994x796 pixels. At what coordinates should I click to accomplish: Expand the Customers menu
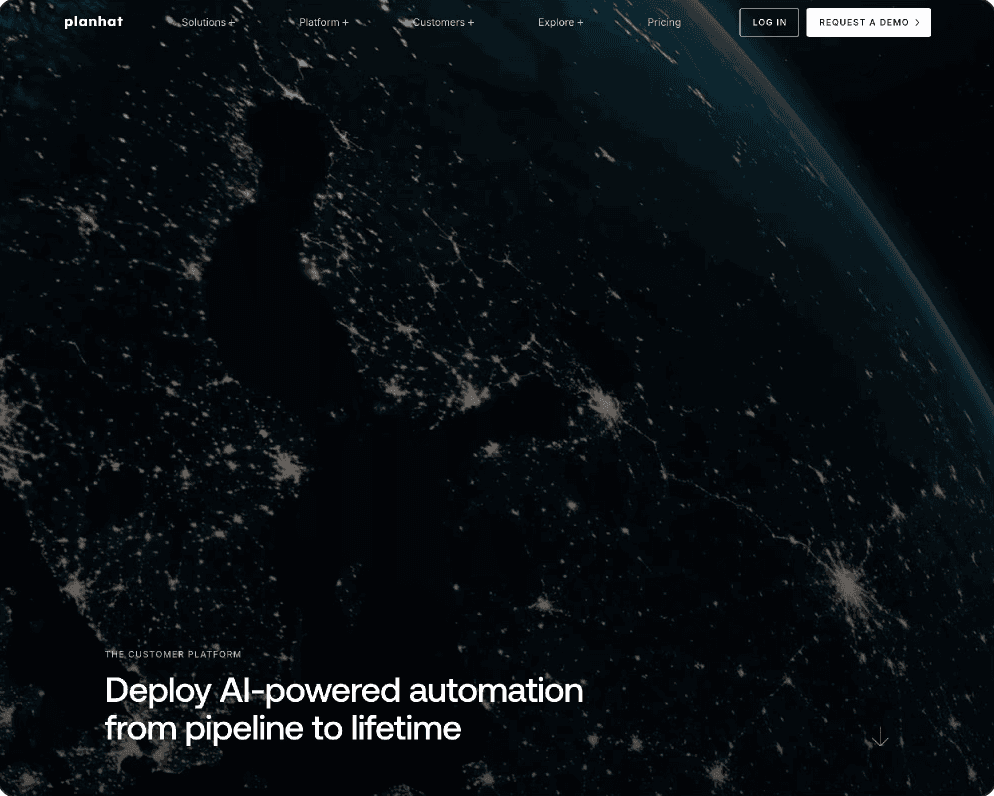click(443, 22)
